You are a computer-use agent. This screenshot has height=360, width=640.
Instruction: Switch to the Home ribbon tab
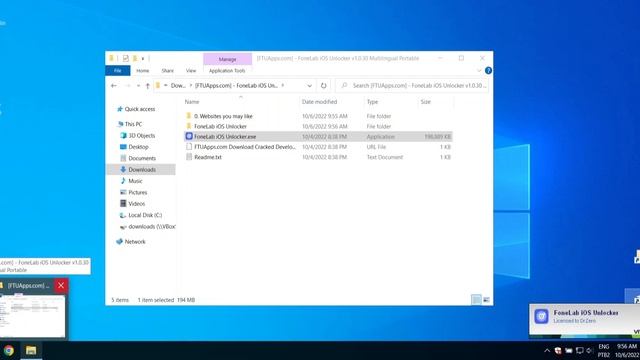coord(142,71)
